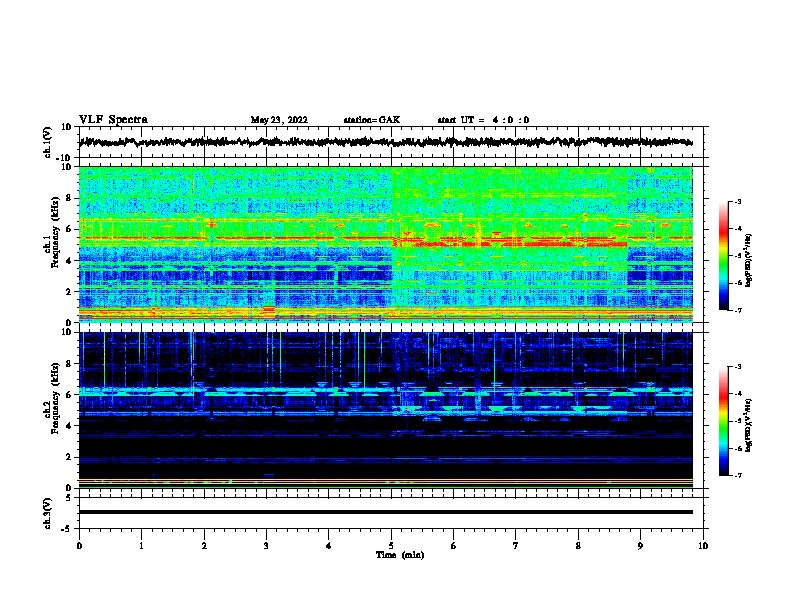This screenshot has height=612, width=792.
Task: Click the ch.2 spectrogram panel
Action: (x=386, y=410)
